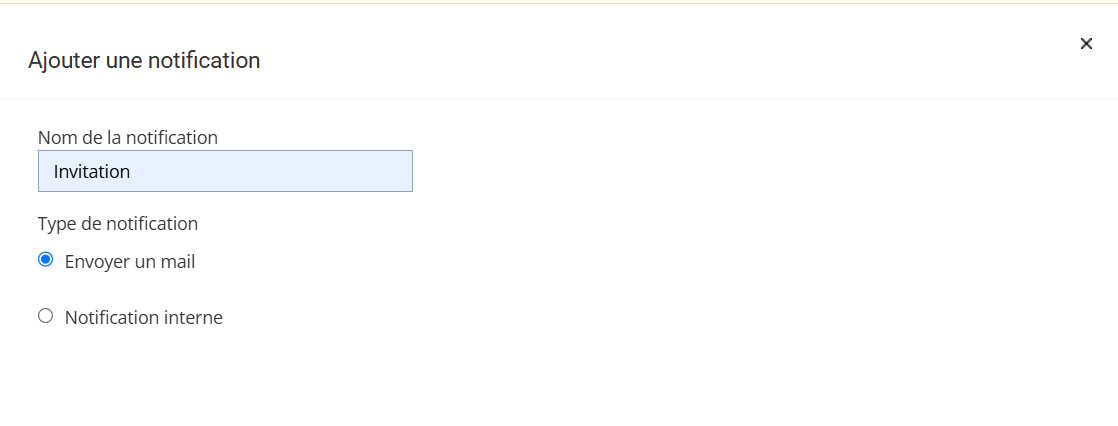Click the Invitation text in the name field
The width and height of the screenshot is (1118, 426).
tap(92, 172)
